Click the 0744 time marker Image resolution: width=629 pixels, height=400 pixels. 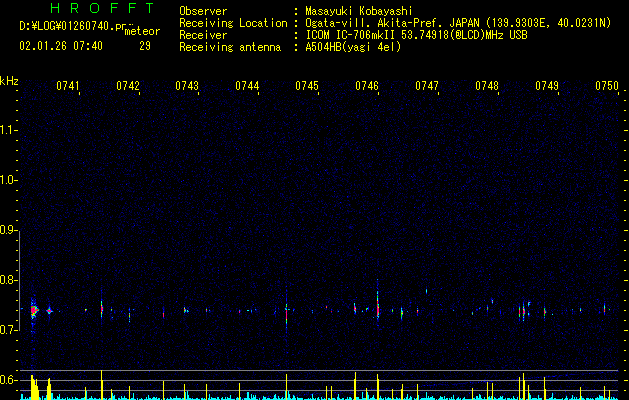(x=247, y=86)
